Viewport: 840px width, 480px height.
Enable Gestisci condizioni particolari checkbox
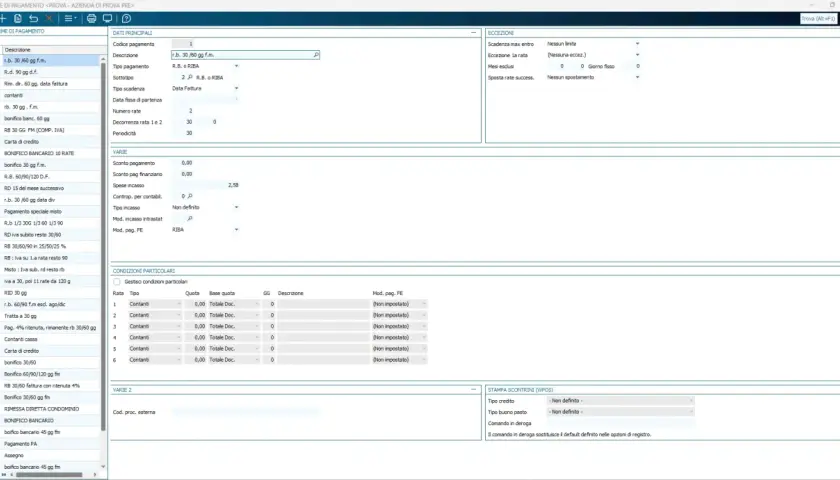coord(117,282)
